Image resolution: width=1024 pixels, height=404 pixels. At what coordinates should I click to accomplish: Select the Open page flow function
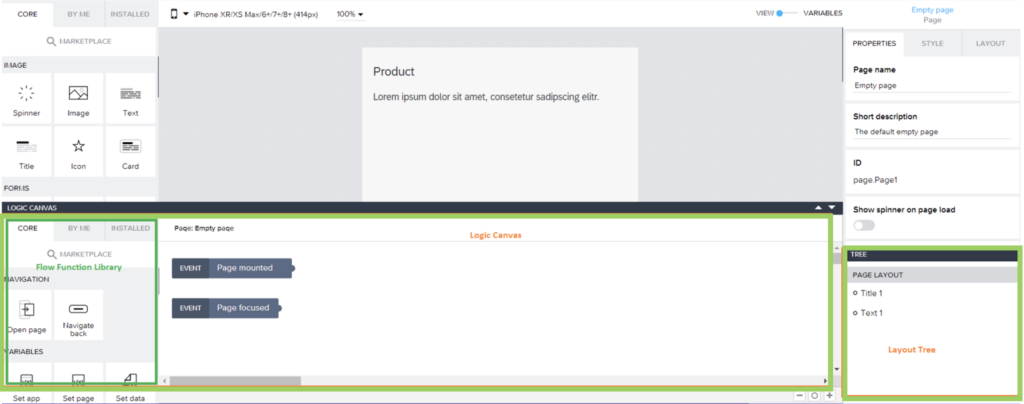[x=27, y=310]
